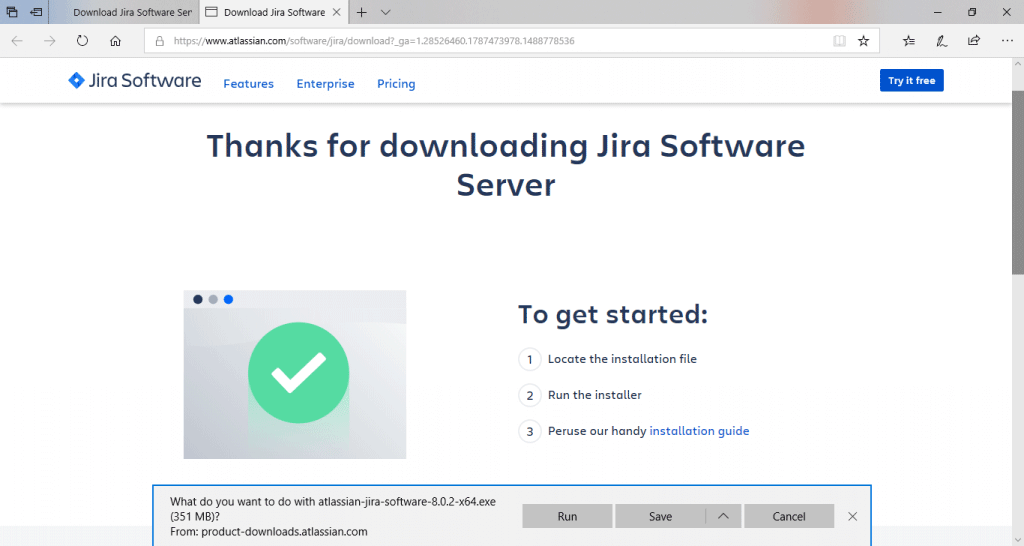The width and height of the screenshot is (1024, 546).
Task: Close the active Download Jira Software tab
Action: (336, 12)
